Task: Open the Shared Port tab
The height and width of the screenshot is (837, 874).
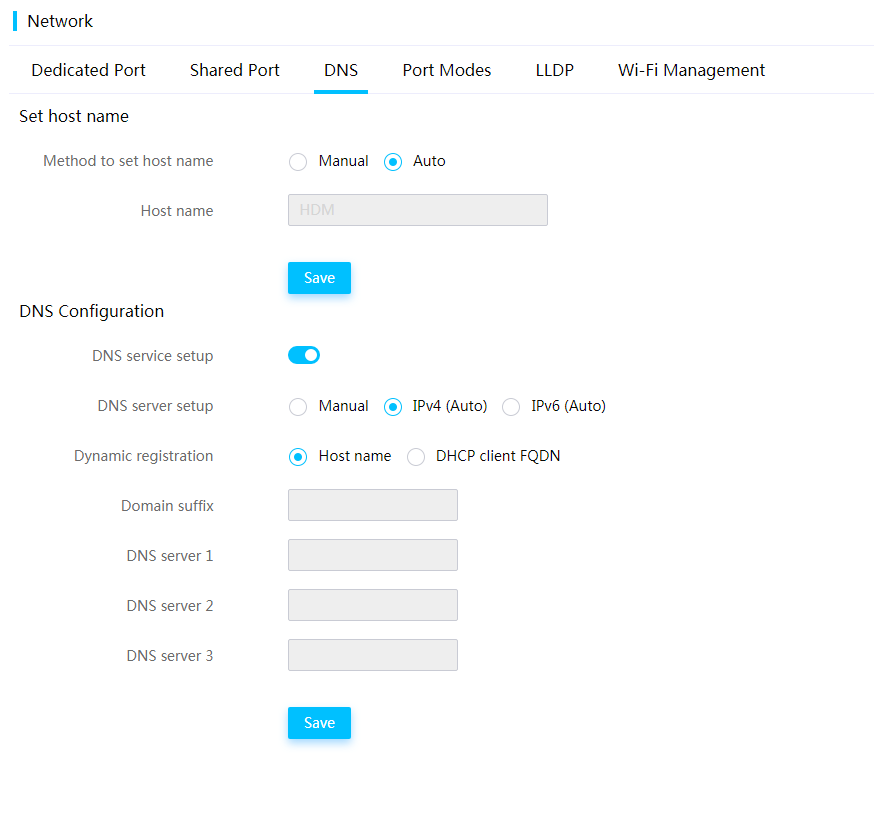Action: click(x=235, y=70)
